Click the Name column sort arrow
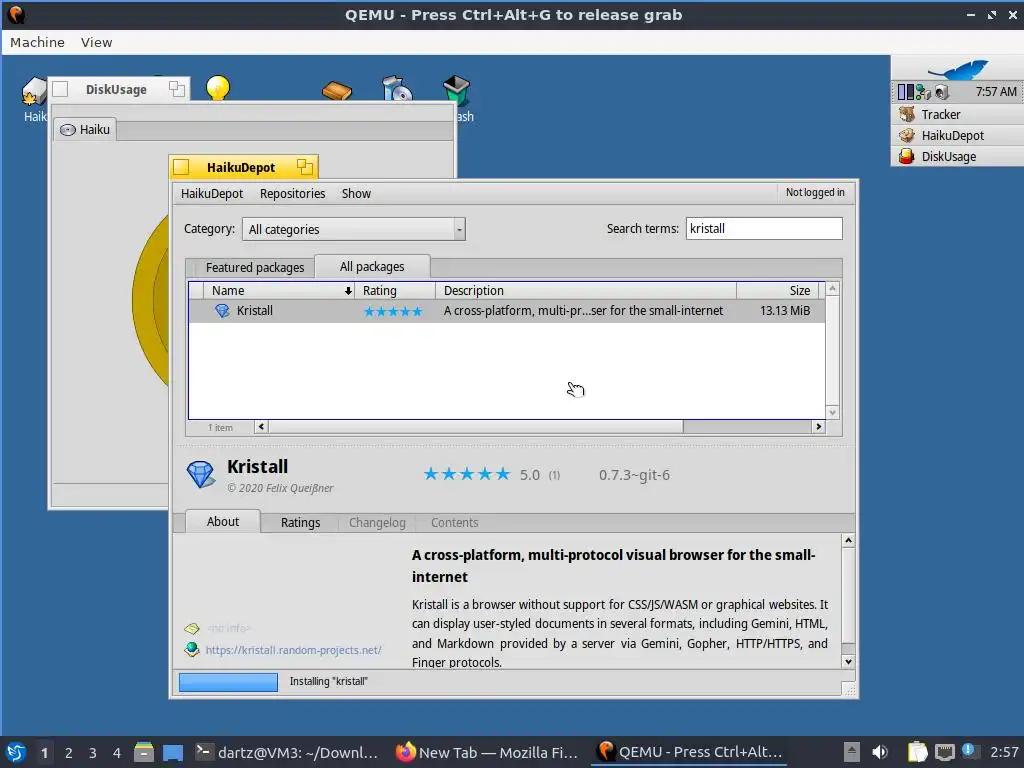 (x=348, y=291)
